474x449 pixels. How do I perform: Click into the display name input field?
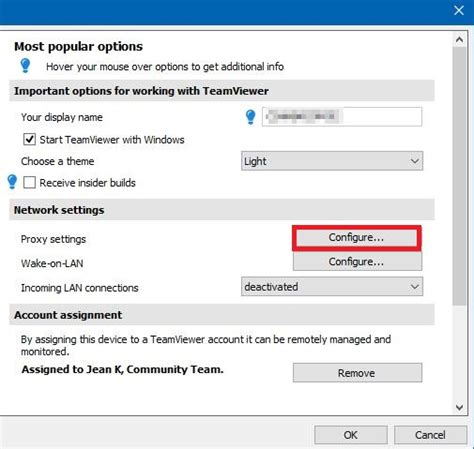(342, 117)
